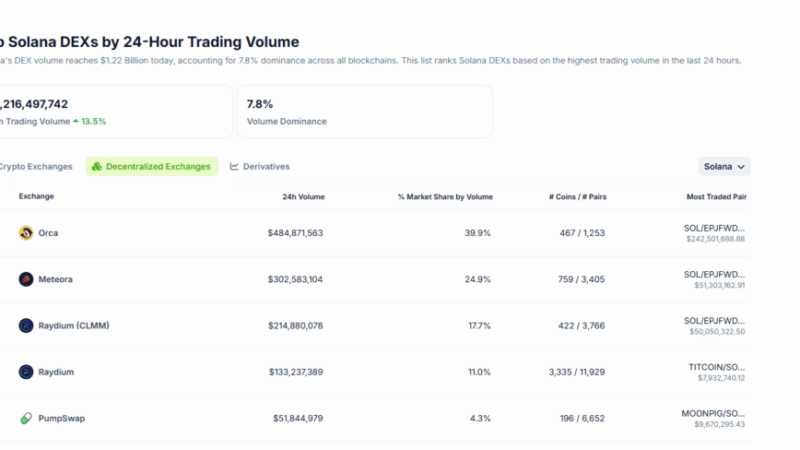The height and width of the screenshot is (450, 800).
Task: Switch to the Derivatives tab
Action: tap(260, 166)
